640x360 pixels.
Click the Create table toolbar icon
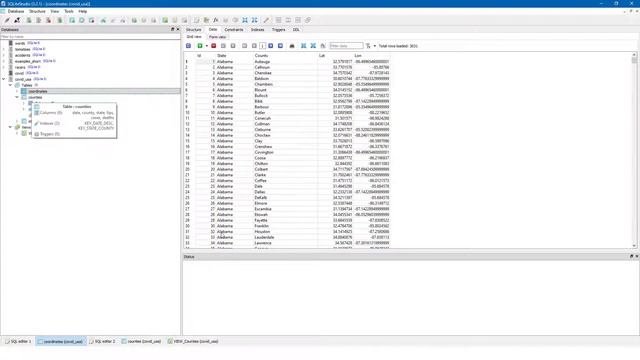coord(72,20)
